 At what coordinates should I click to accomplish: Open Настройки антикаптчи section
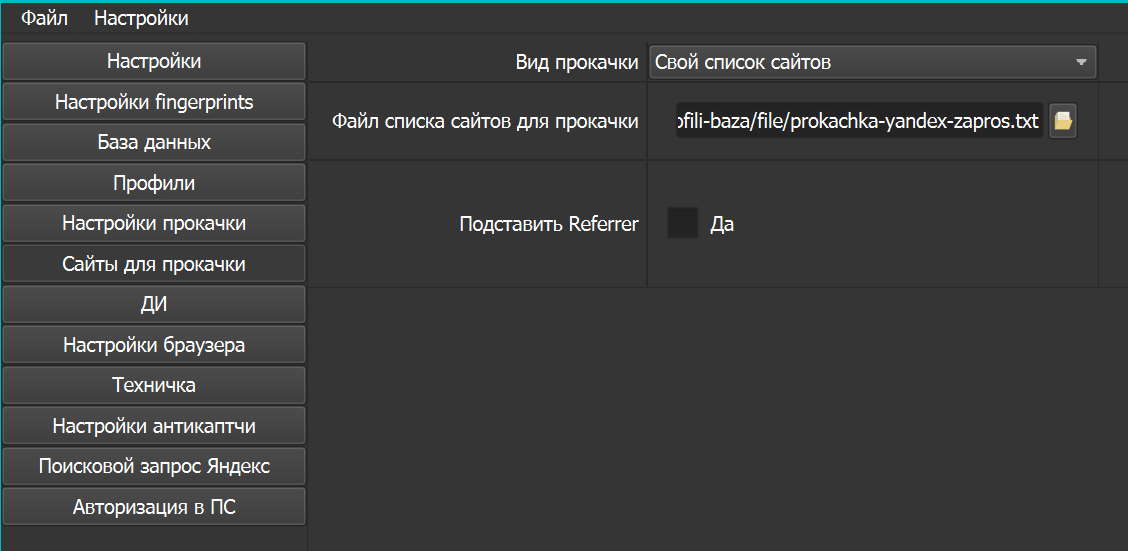point(154,426)
